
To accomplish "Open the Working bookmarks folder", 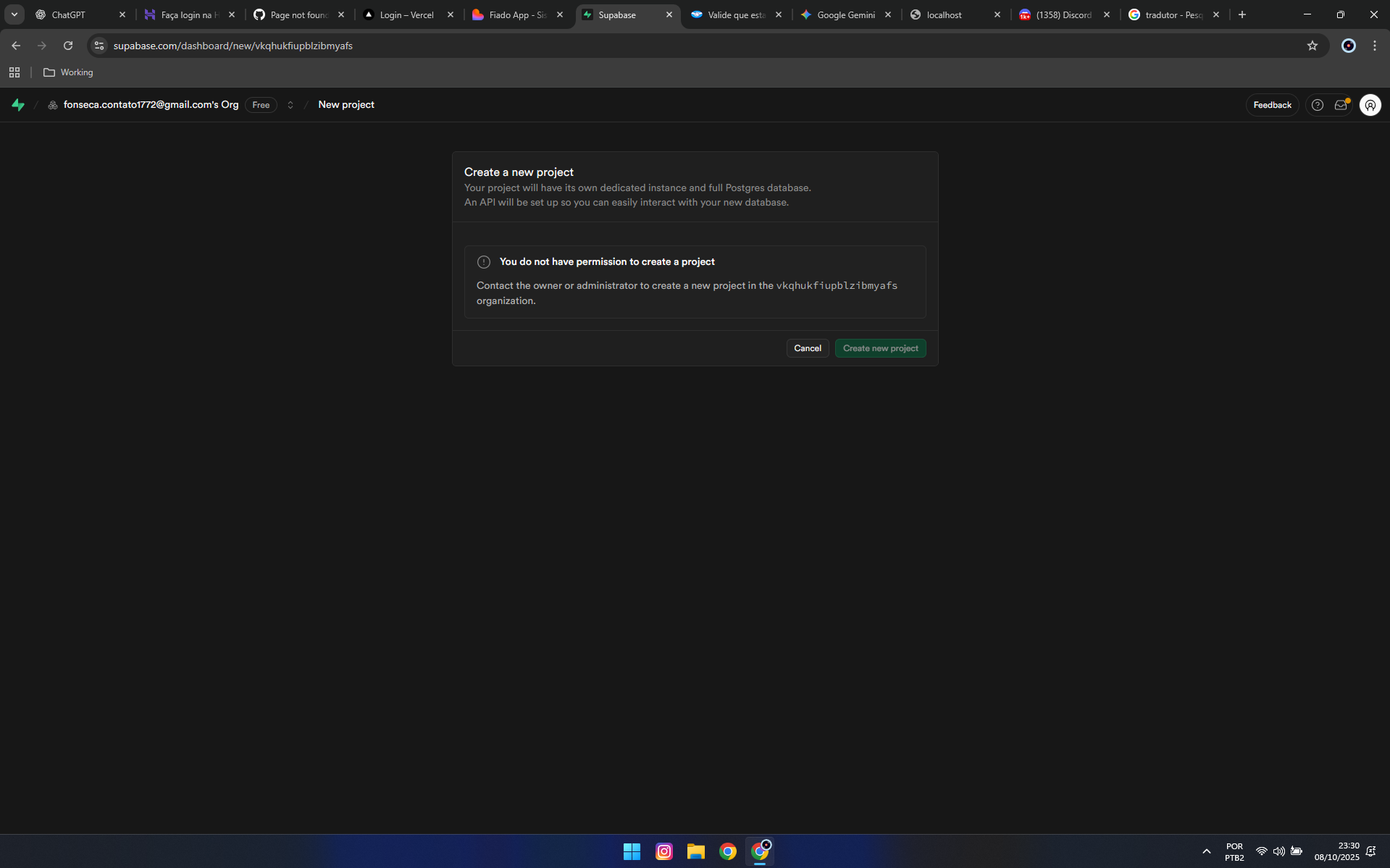I will [x=69, y=72].
